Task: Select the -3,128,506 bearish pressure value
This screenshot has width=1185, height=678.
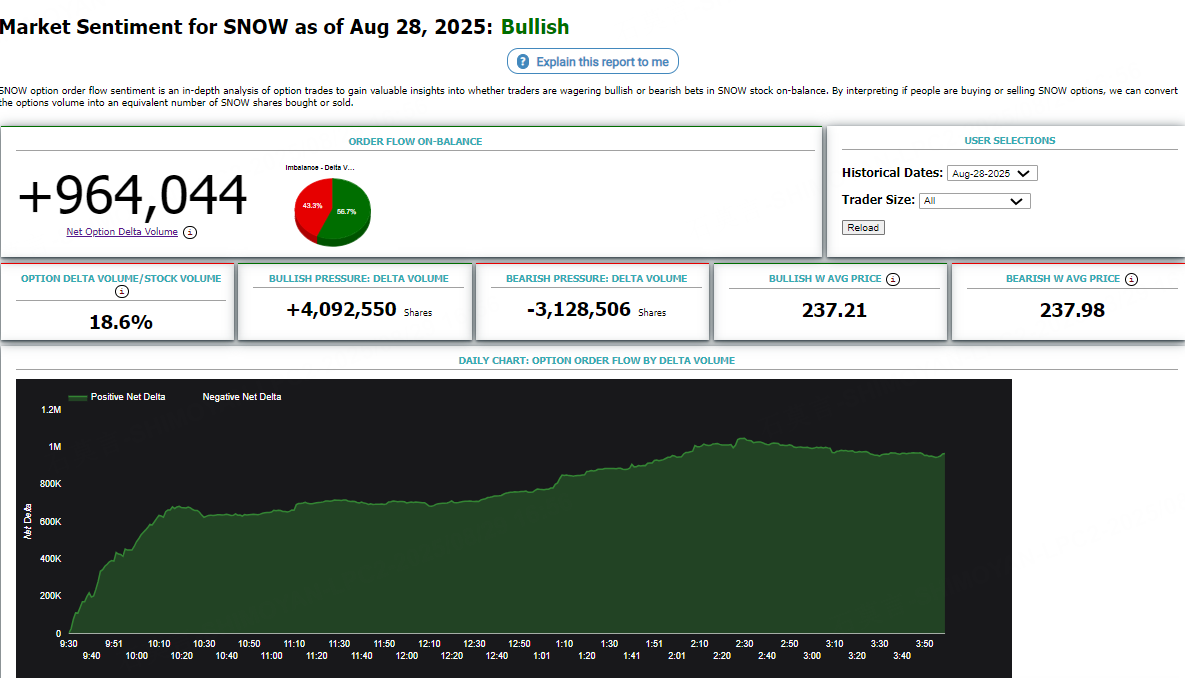Action: tap(579, 310)
